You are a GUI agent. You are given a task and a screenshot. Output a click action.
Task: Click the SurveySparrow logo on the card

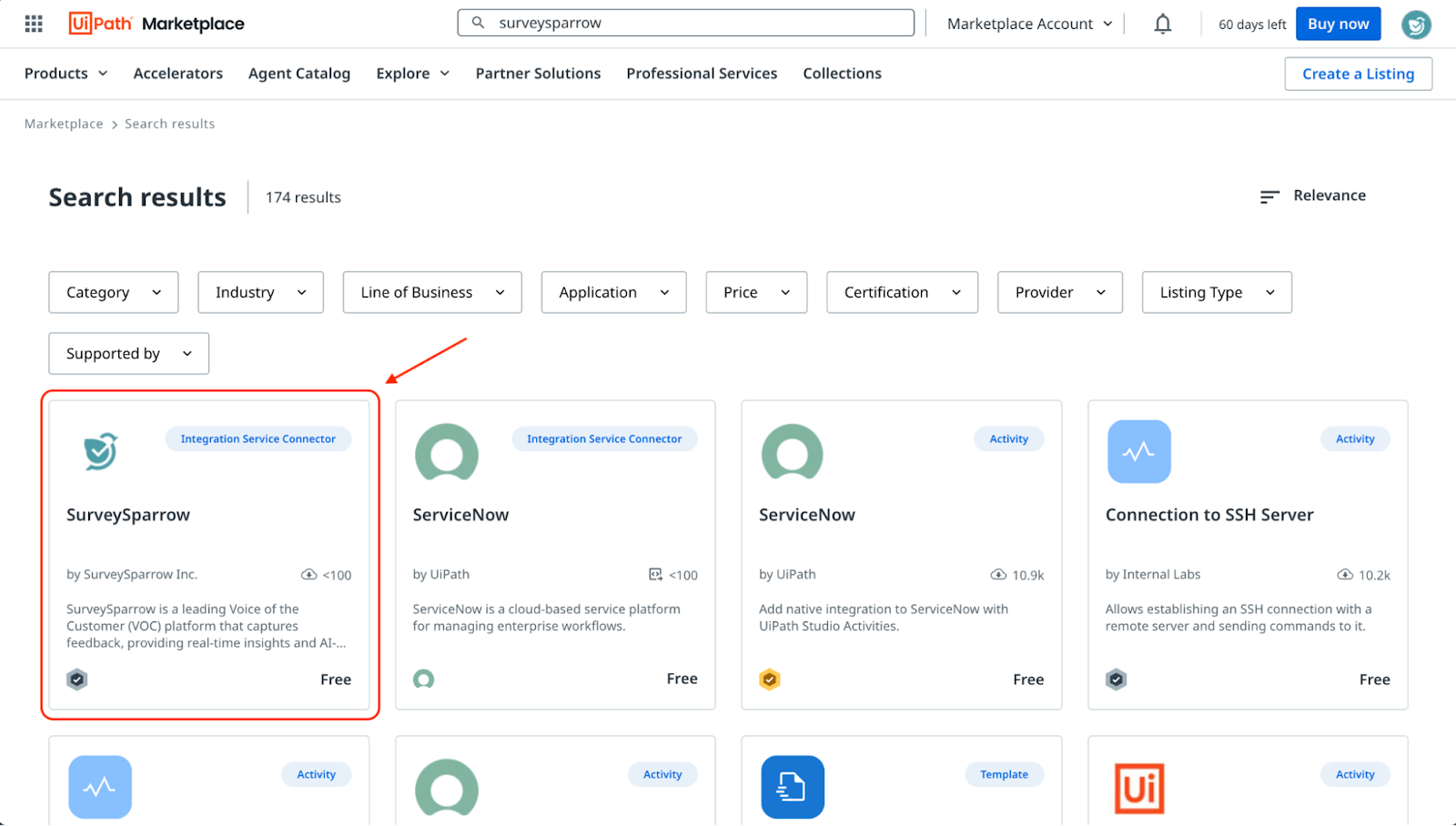[100, 451]
